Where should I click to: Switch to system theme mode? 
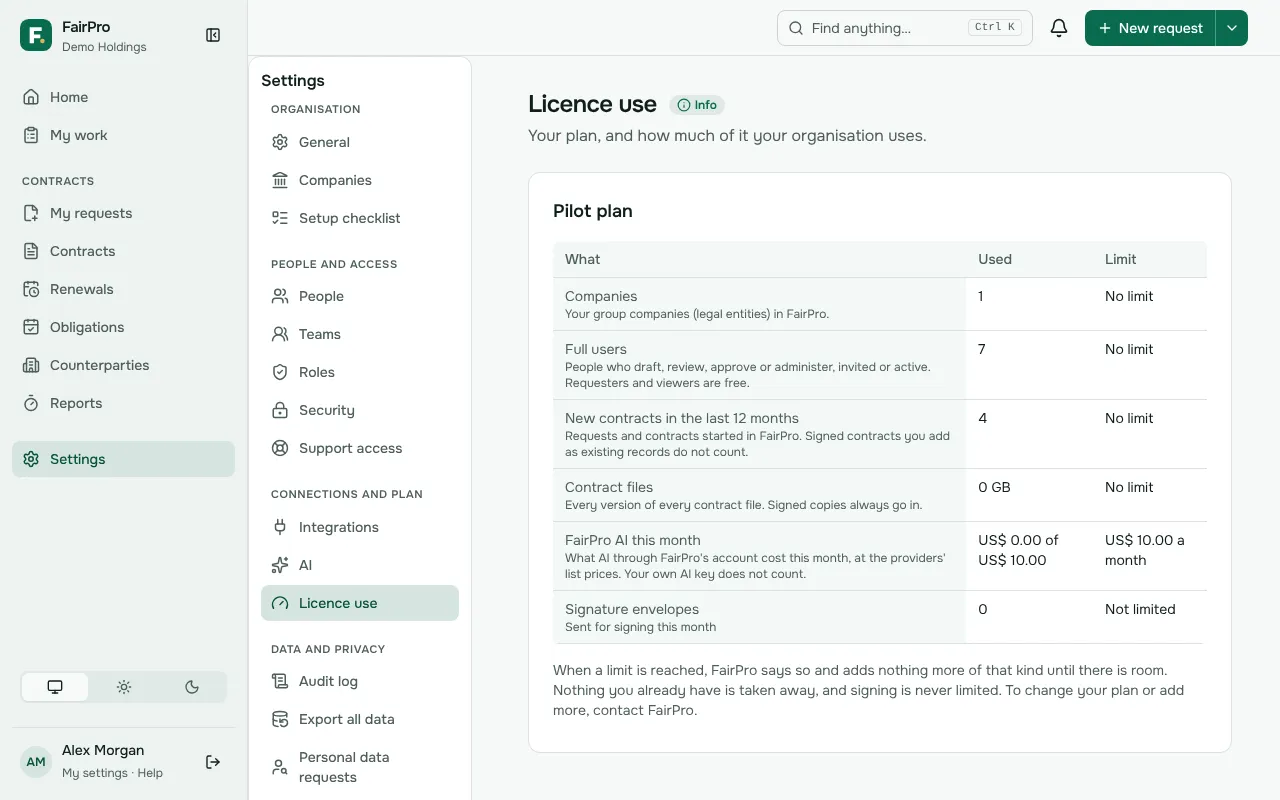pyautogui.click(x=55, y=687)
